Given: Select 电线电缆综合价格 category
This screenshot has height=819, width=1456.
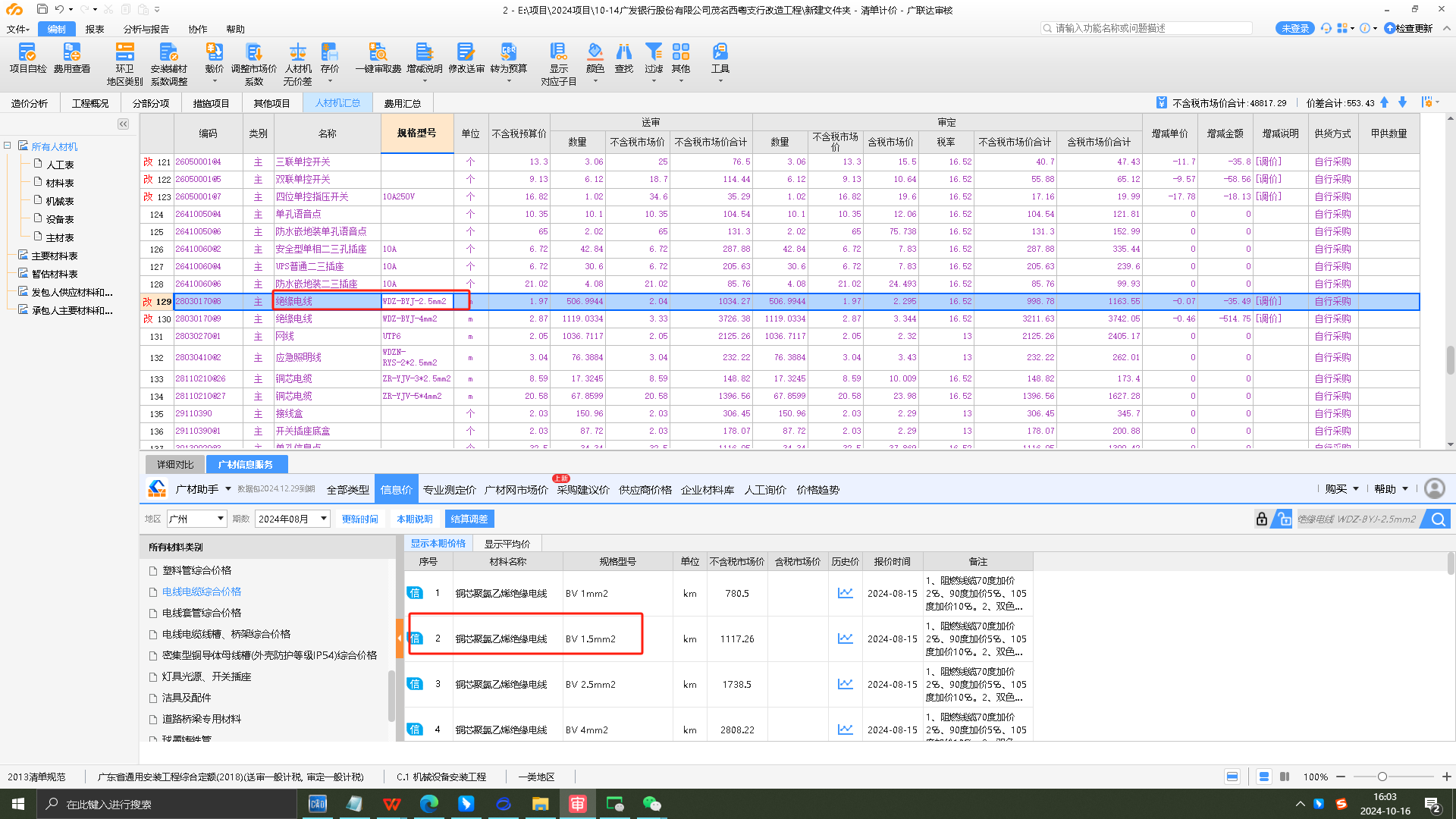Looking at the screenshot, I should click(202, 591).
